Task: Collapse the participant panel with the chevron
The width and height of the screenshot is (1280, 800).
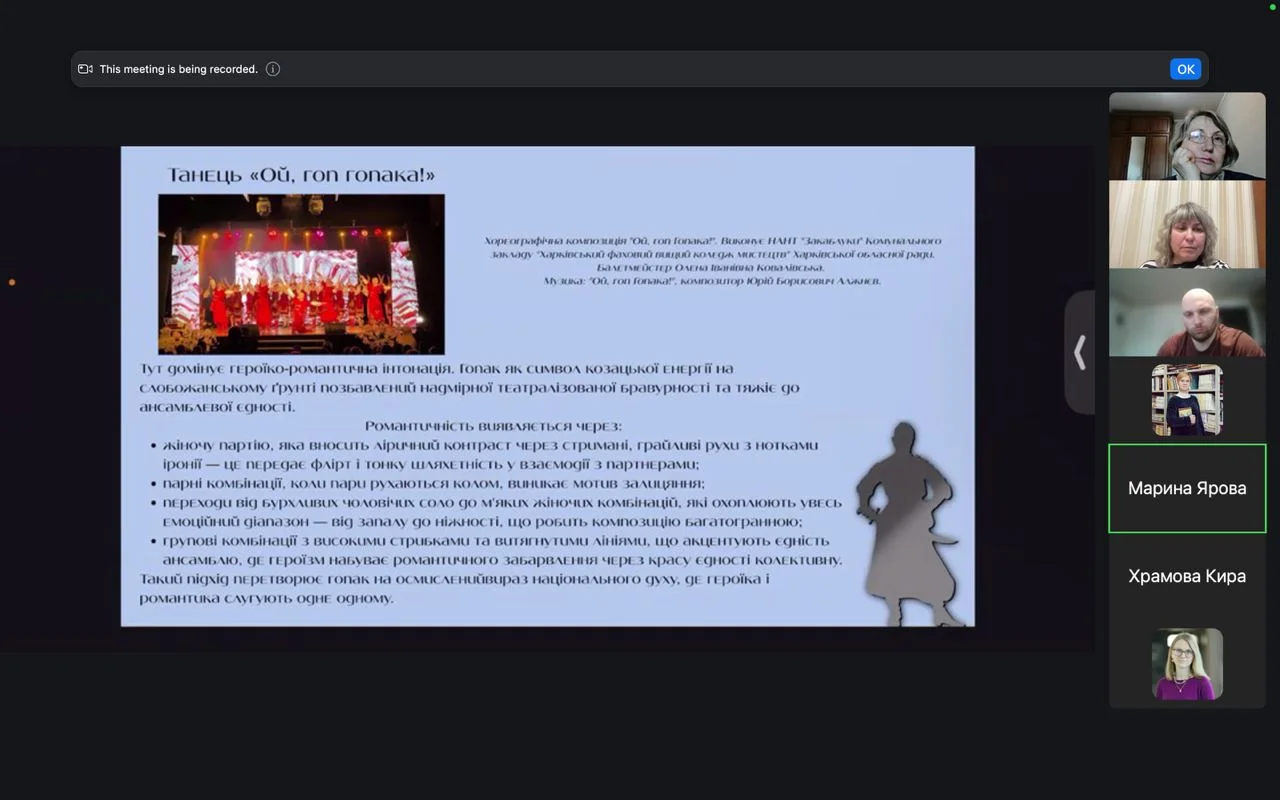Action: [1079, 352]
